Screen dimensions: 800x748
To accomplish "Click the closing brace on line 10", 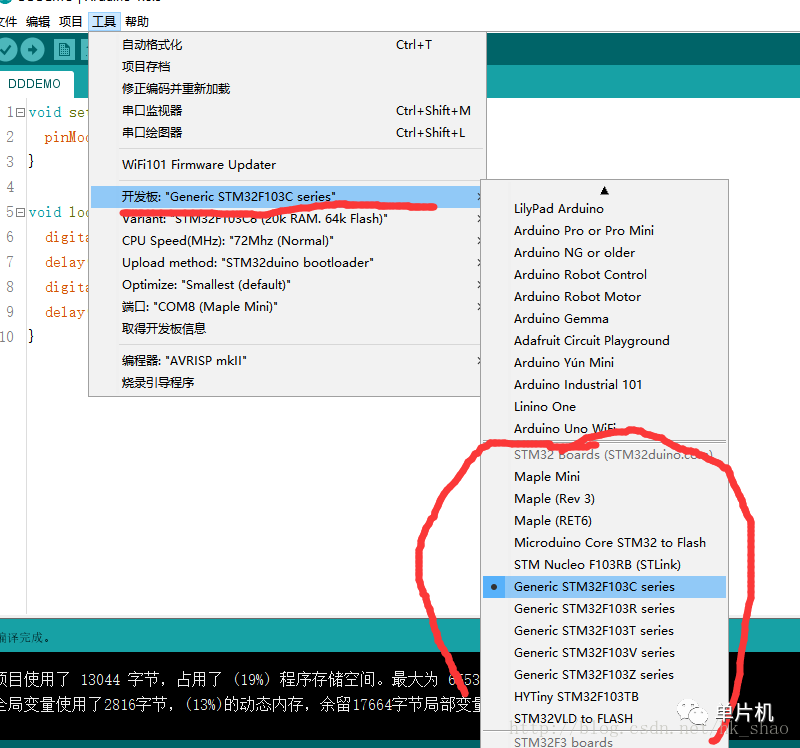I will pyautogui.click(x=32, y=336).
